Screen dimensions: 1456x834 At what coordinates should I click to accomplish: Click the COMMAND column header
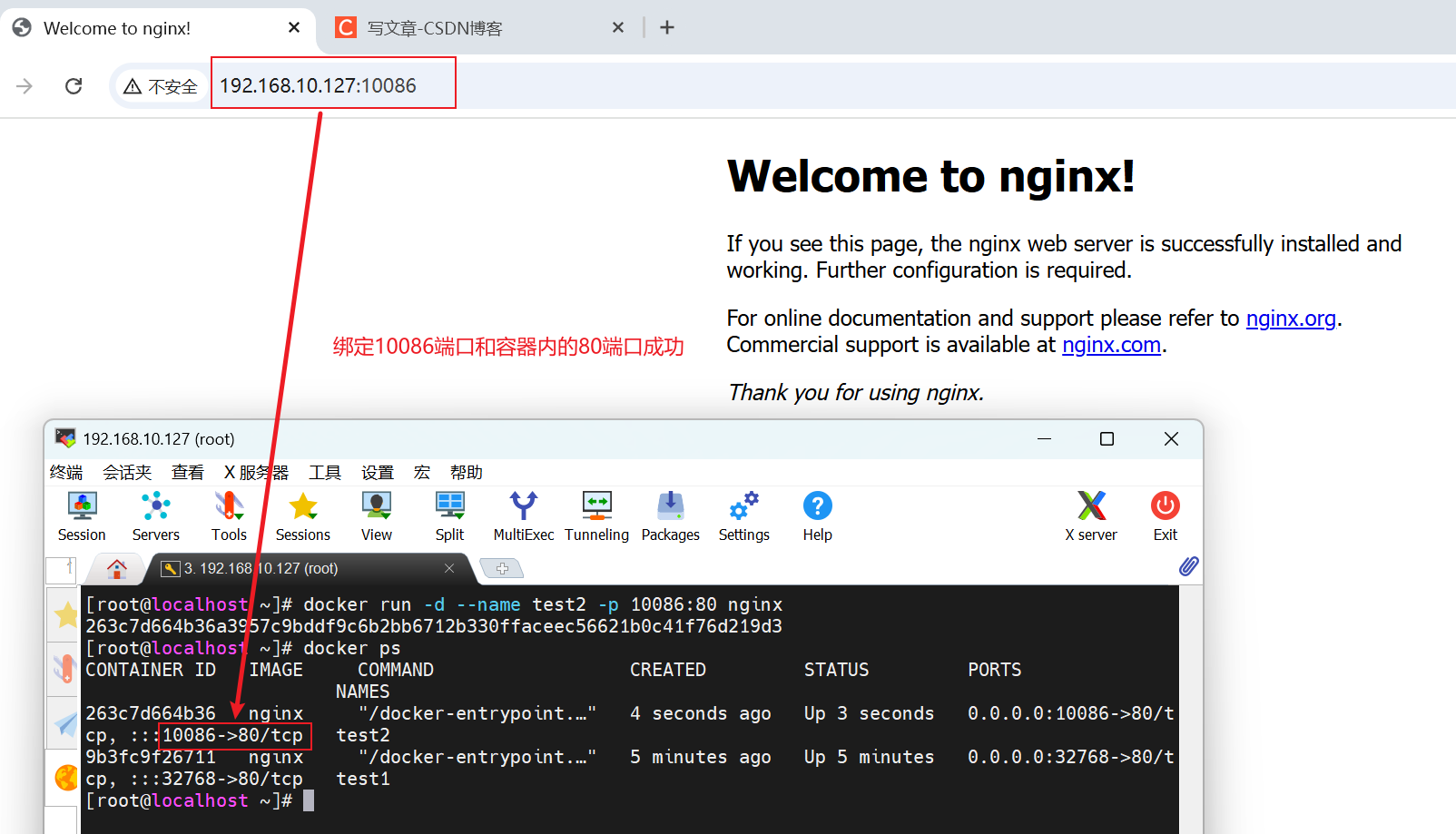click(396, 670)
